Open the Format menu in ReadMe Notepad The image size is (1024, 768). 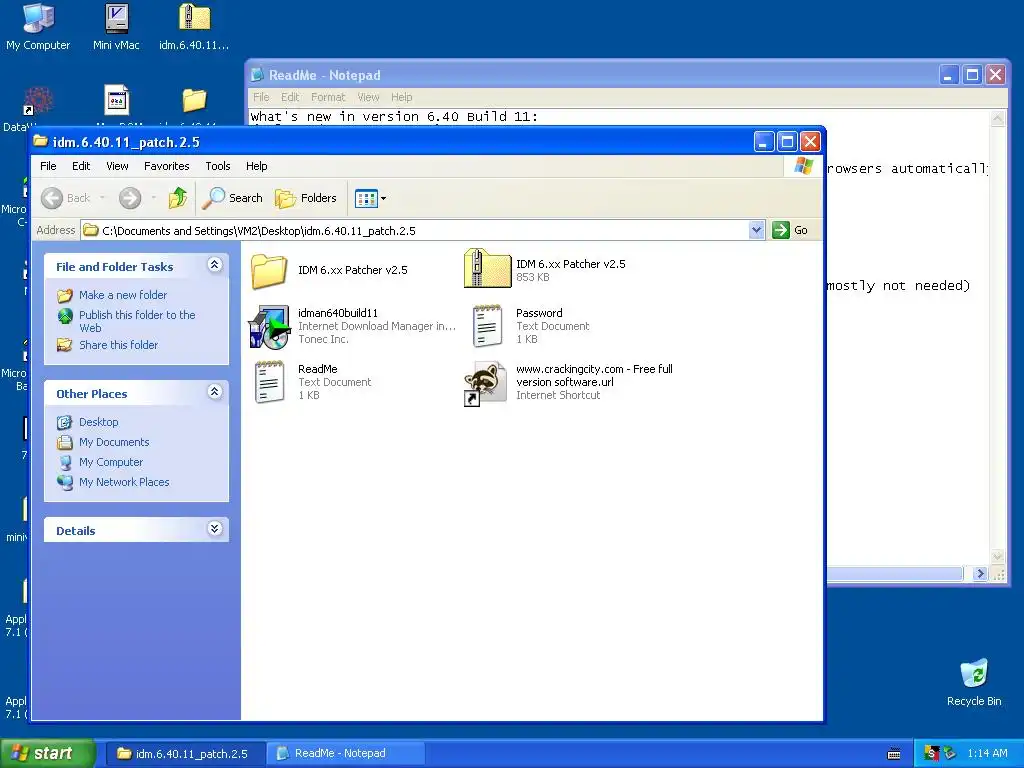[328, 97]
